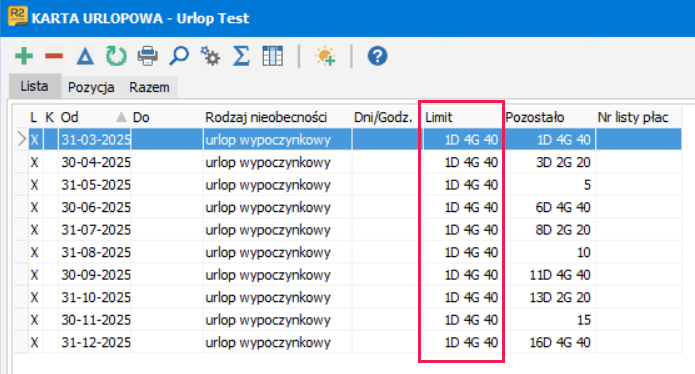Click Pozostało value 13D 2G 20
The height and width of the screenshot is (374, 695).
[560, 297]
